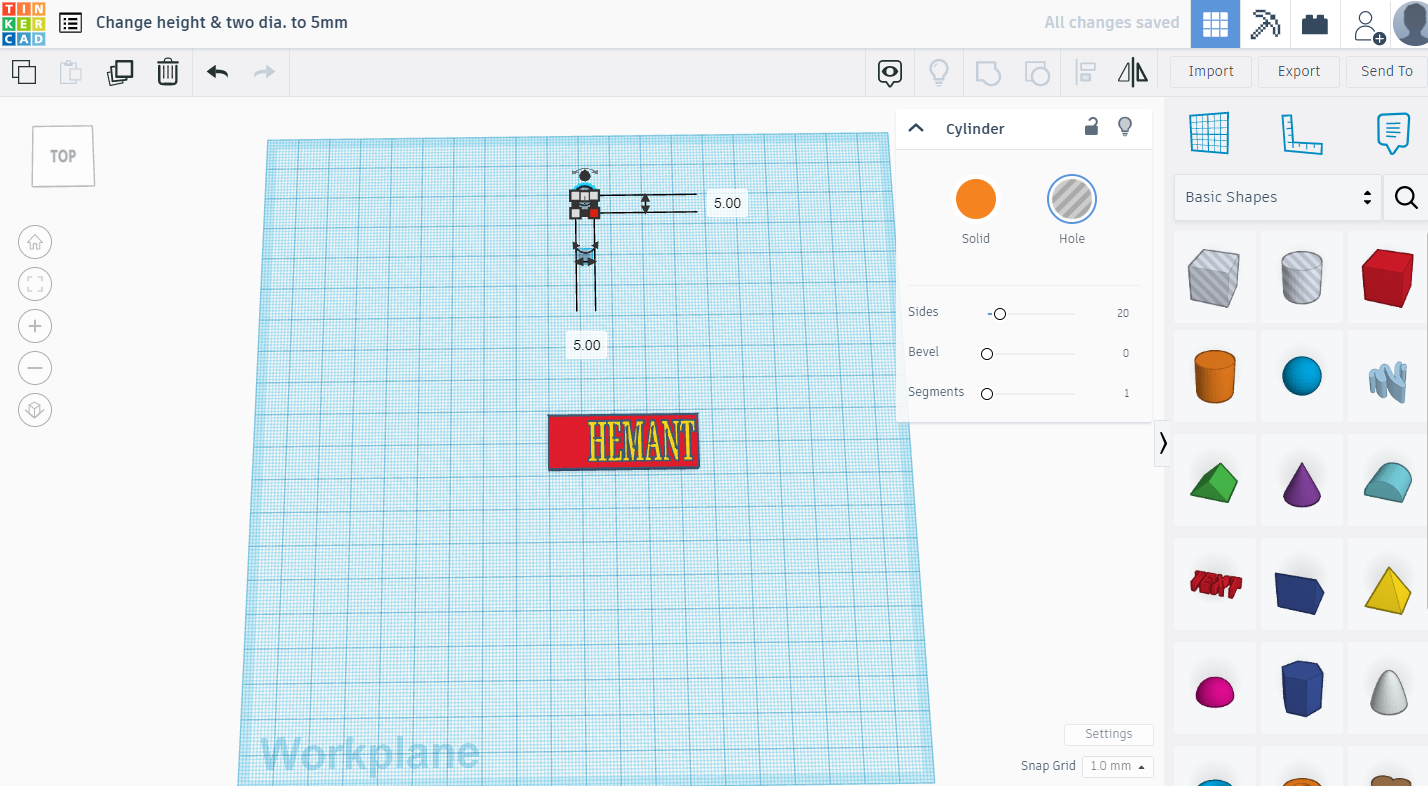The height and width of the screenshot is (786, 1428).
Task: Adjust the Segments slider handle
Action: tap(987, 394)
